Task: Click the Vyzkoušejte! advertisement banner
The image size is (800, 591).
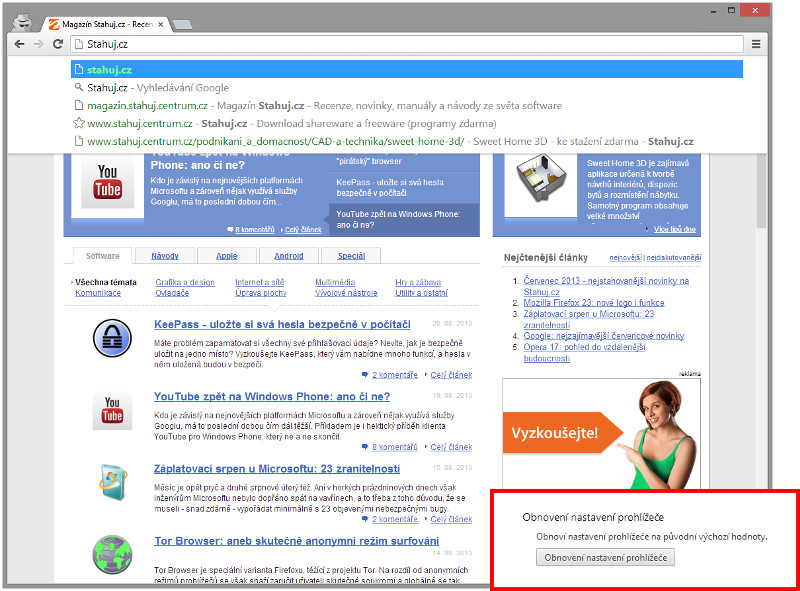Action: pos(601,433)
